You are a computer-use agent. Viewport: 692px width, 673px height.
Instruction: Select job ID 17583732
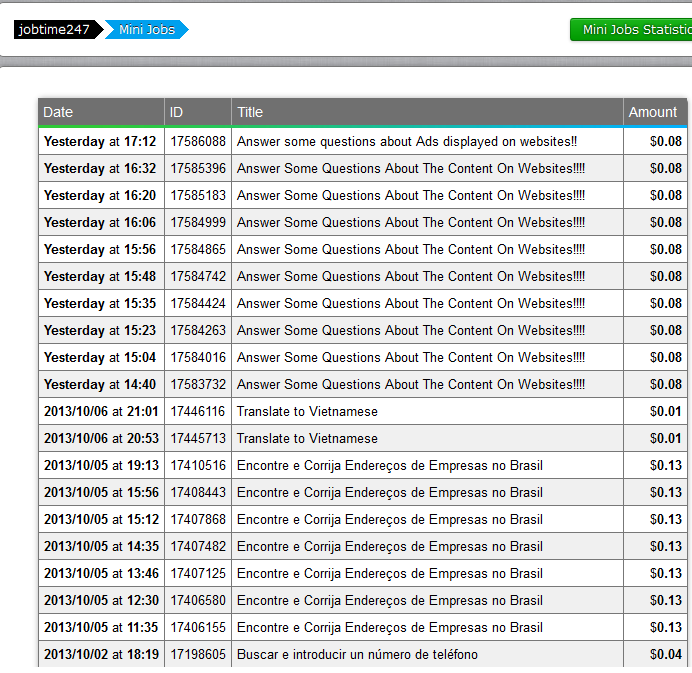tap(198, 384)
